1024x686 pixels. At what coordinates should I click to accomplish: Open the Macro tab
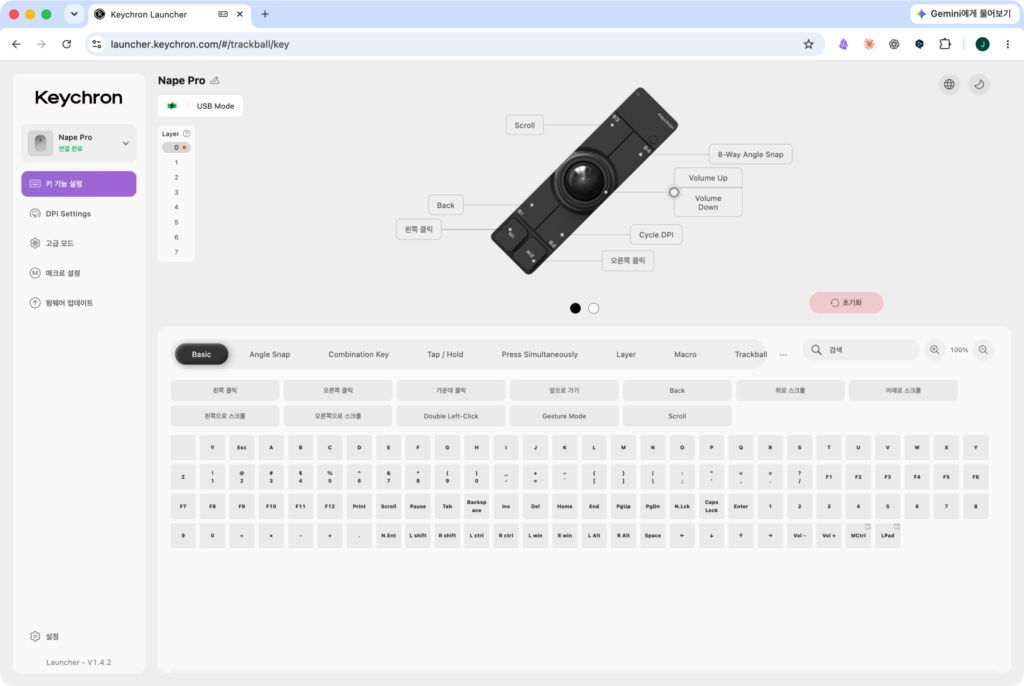(x=685, y=355)
